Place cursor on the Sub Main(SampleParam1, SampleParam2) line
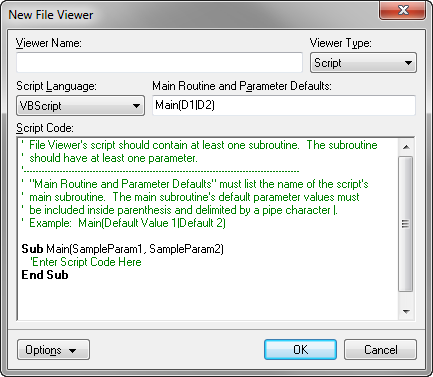 (122, 249)
